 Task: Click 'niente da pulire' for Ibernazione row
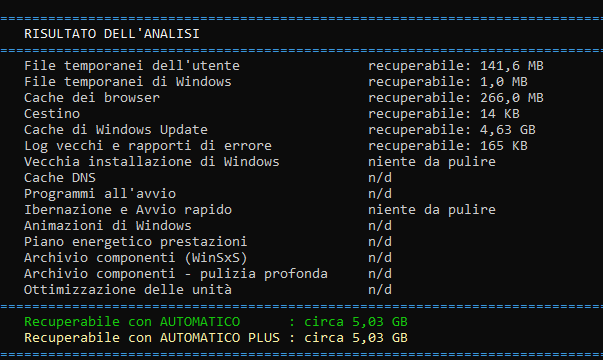pos(432,210)
